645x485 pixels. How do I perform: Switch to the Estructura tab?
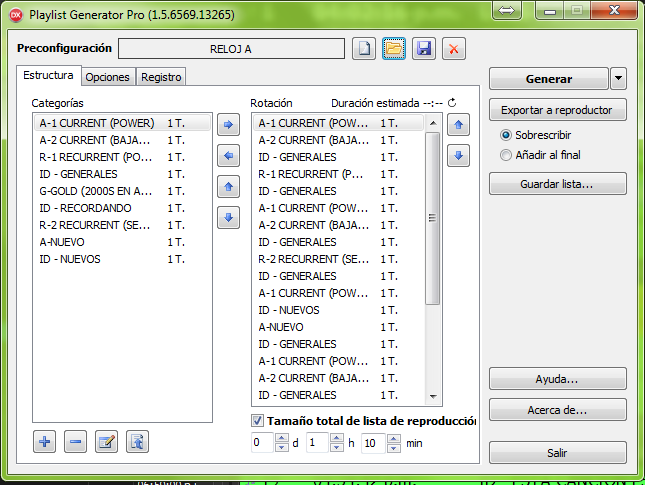point(48,75)
